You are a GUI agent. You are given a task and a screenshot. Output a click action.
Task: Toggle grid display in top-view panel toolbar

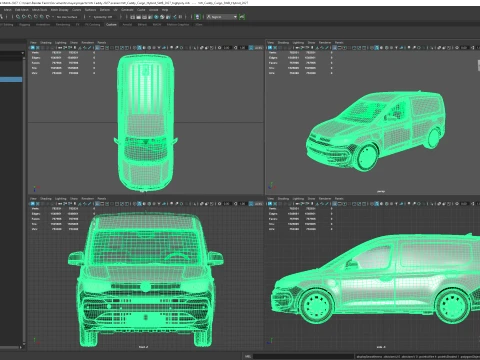(x=97, y=48)
